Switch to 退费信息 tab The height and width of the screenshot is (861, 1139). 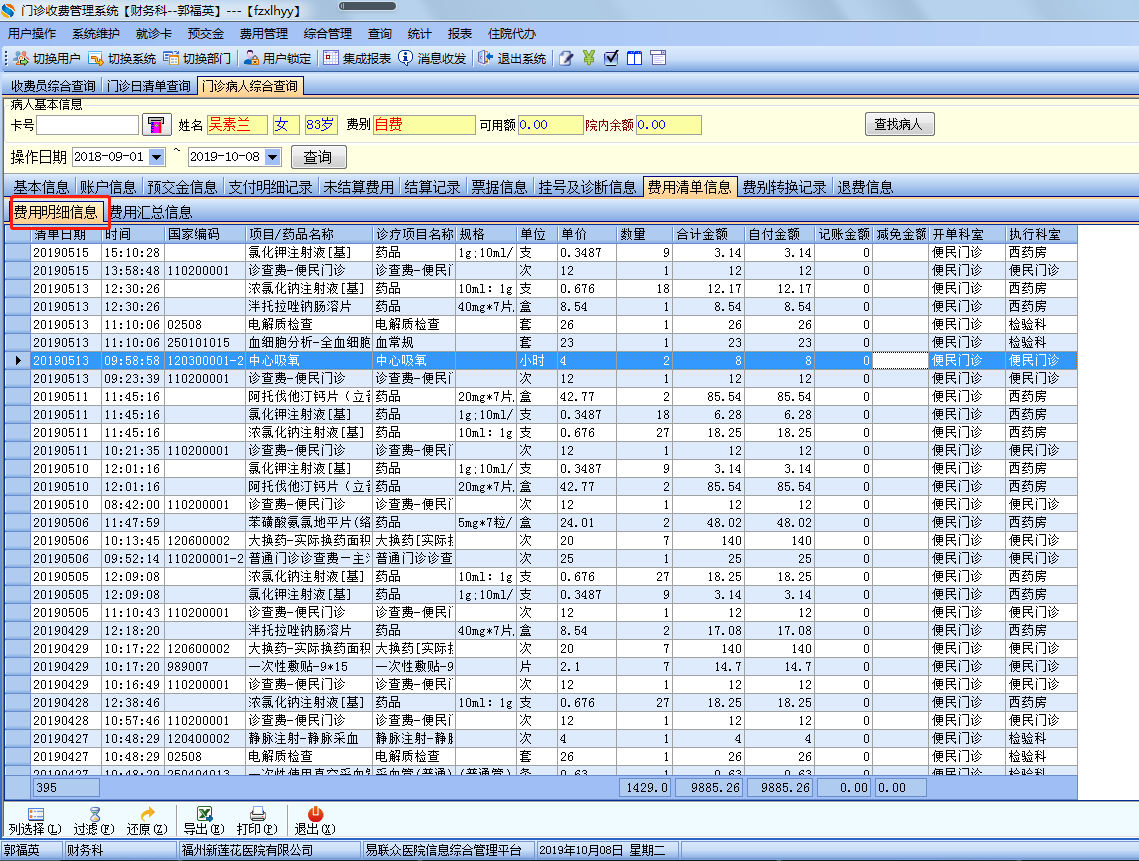coord(865,187)
